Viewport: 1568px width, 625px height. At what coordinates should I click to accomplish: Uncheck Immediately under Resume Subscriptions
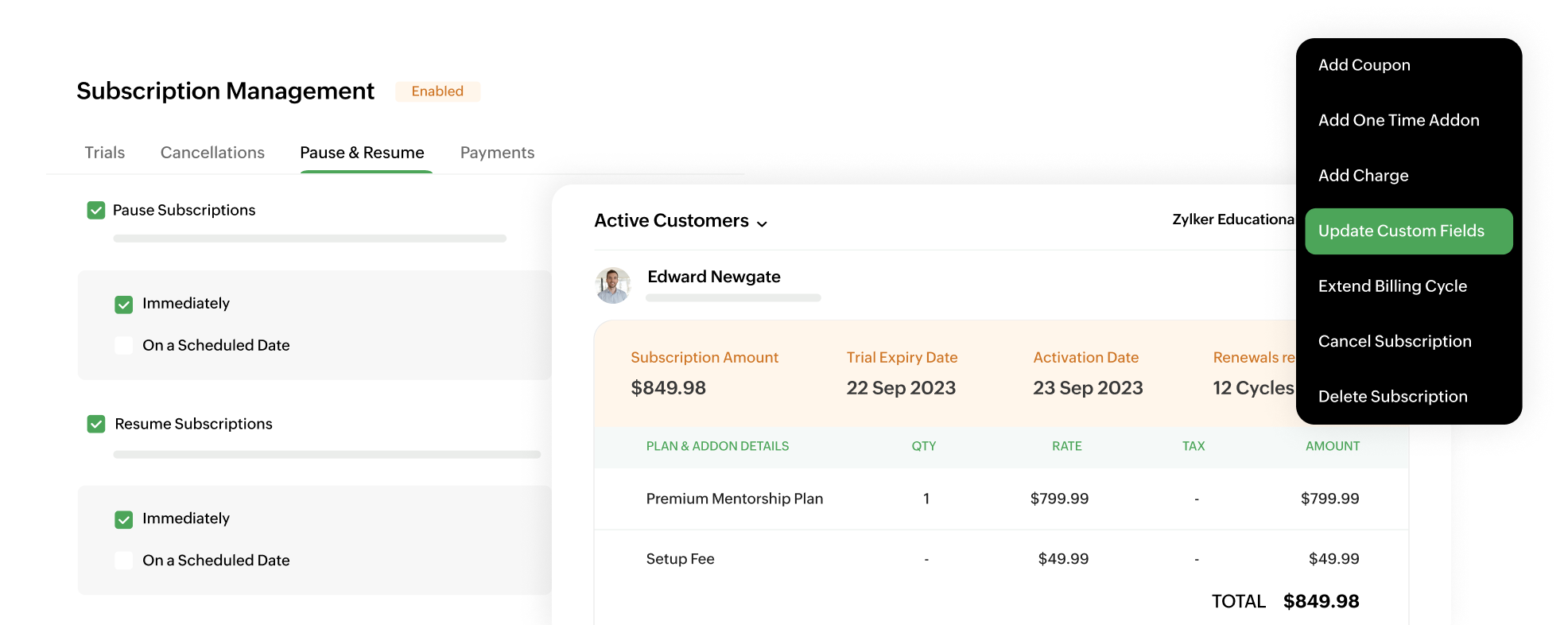tap(124, 518)
